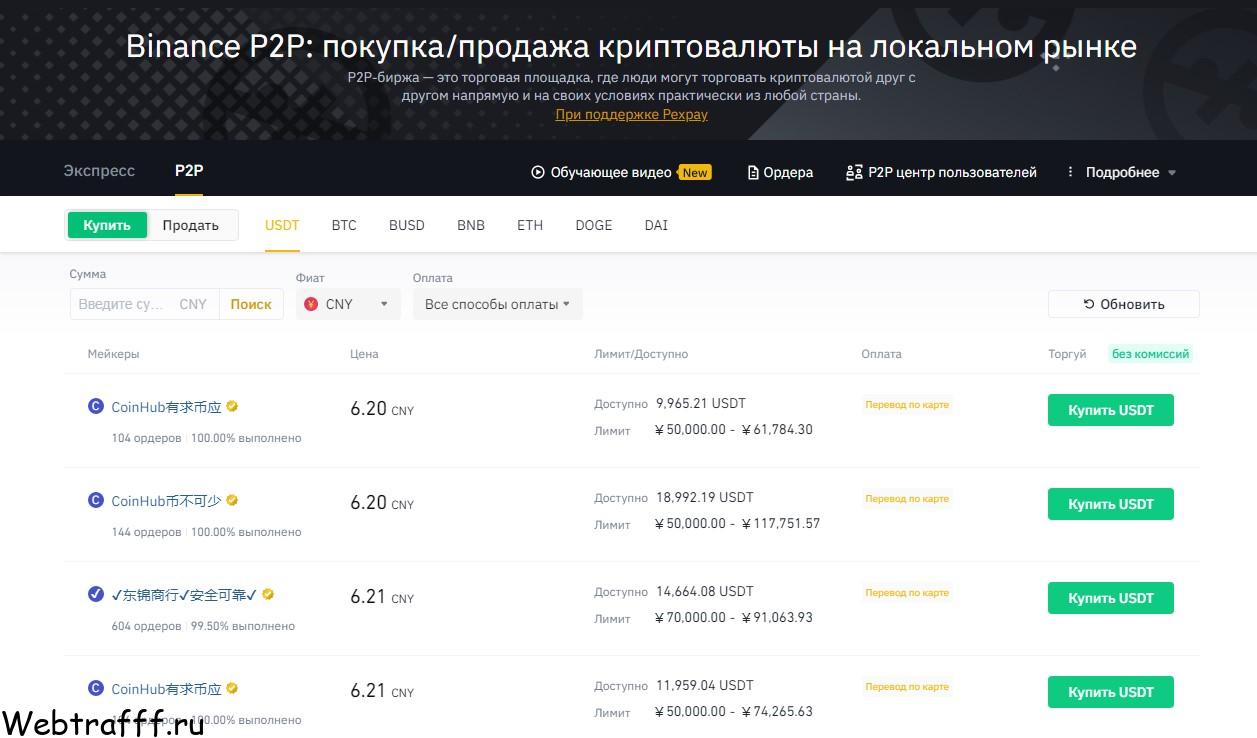1257x738 pixels.
Task: Open P2P центр пользователей icon
Action: click(x=854, y=172)
